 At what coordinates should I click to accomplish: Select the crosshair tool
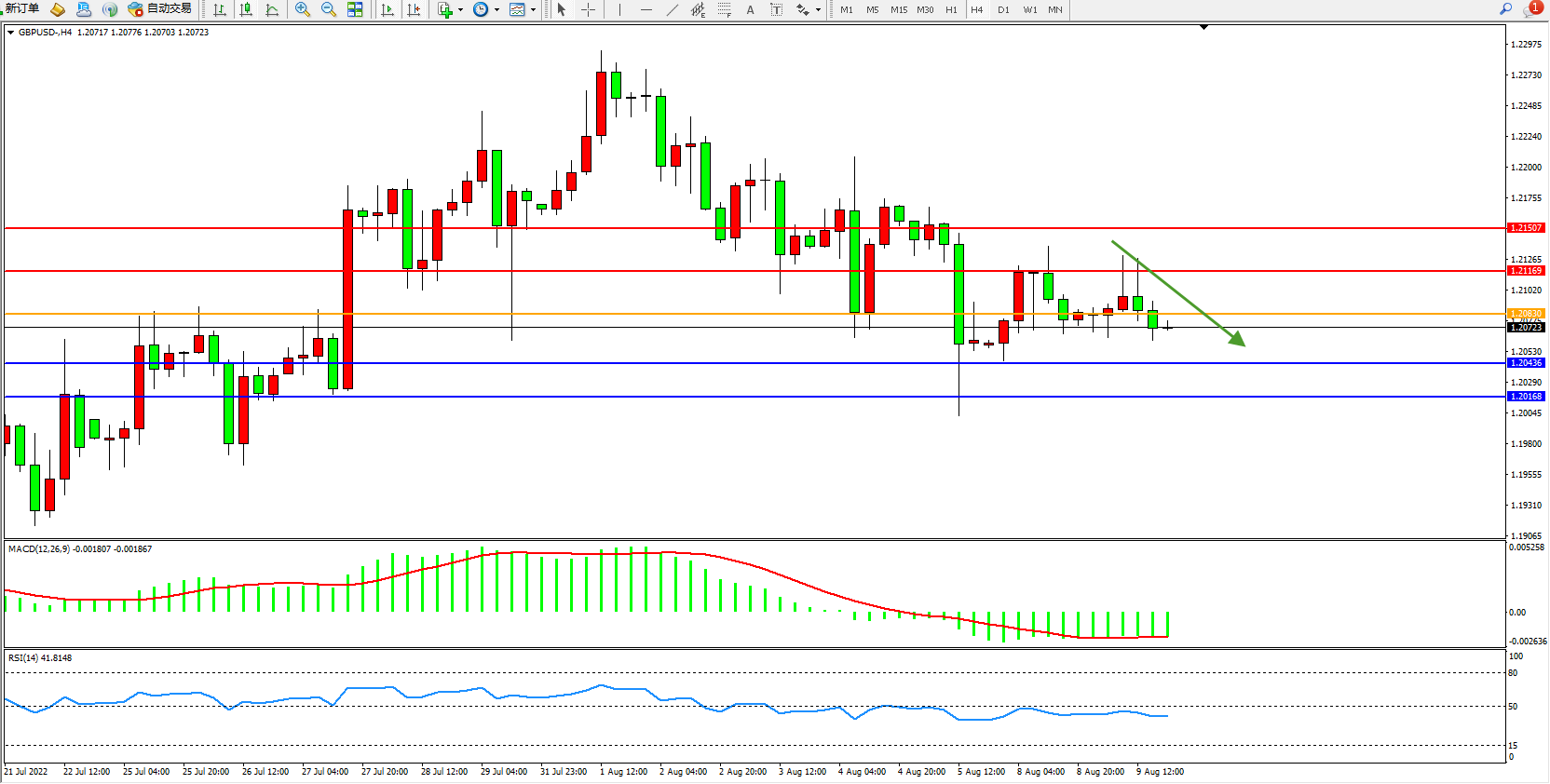[589, 9]
